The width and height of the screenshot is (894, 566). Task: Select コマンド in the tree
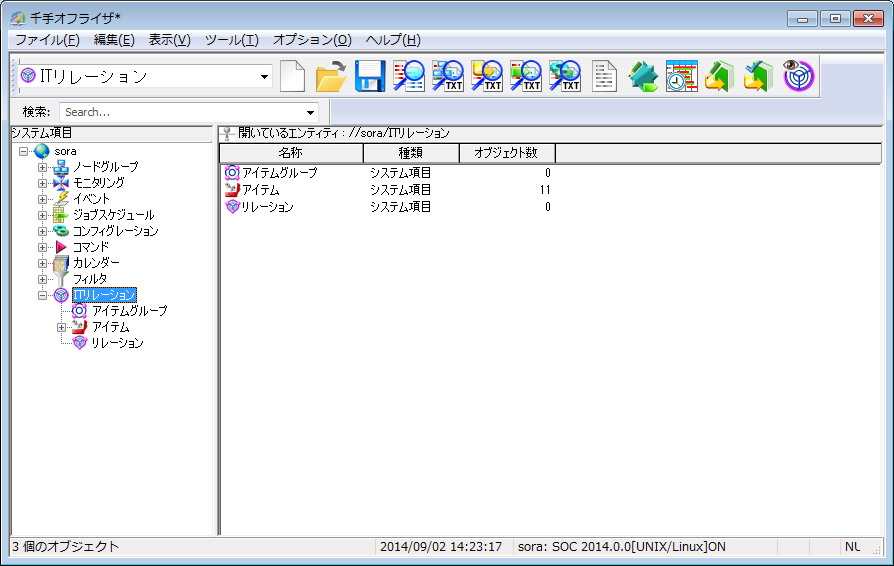[x=91, y=247]
